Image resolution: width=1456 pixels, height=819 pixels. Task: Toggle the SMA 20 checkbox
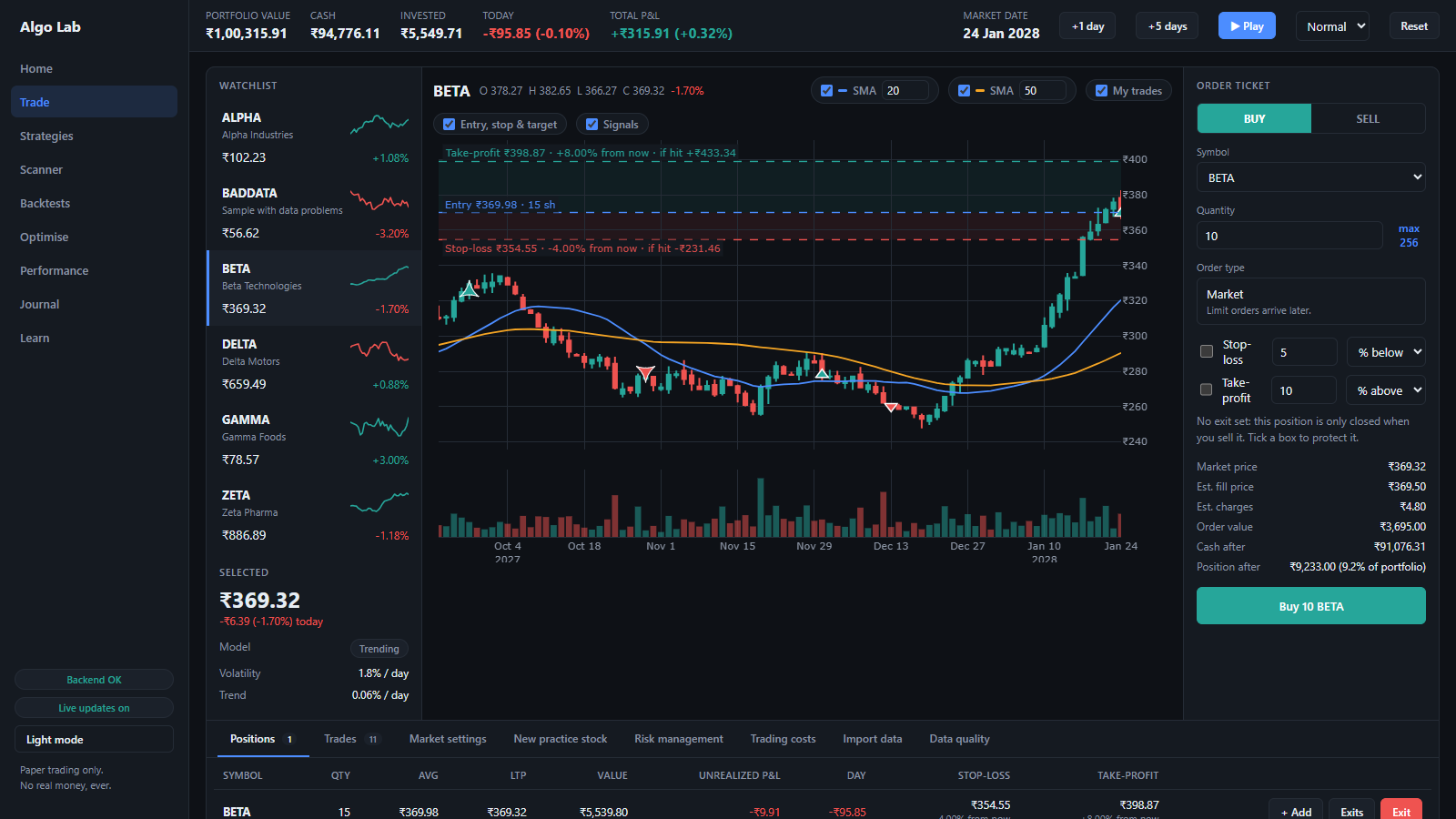(826, 91)
